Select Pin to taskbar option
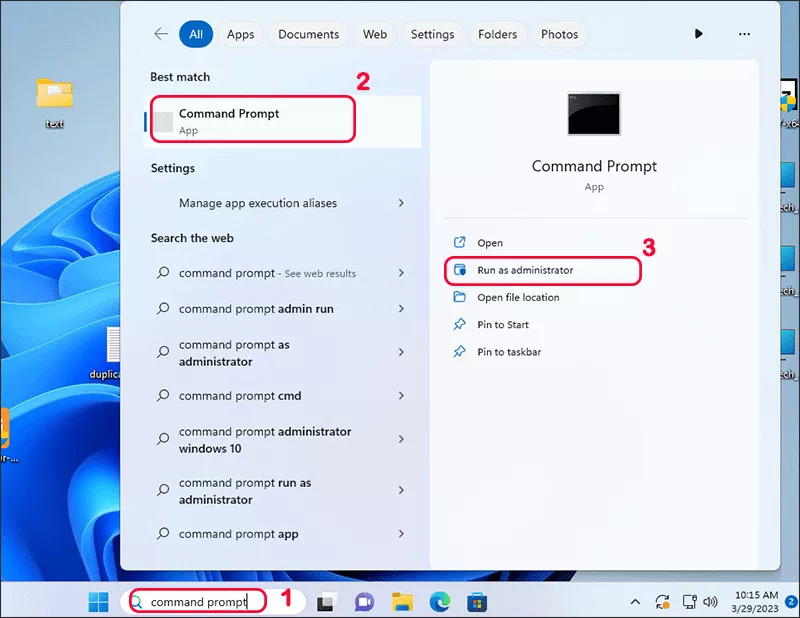The image size is (800, 618). coord(509,352)
